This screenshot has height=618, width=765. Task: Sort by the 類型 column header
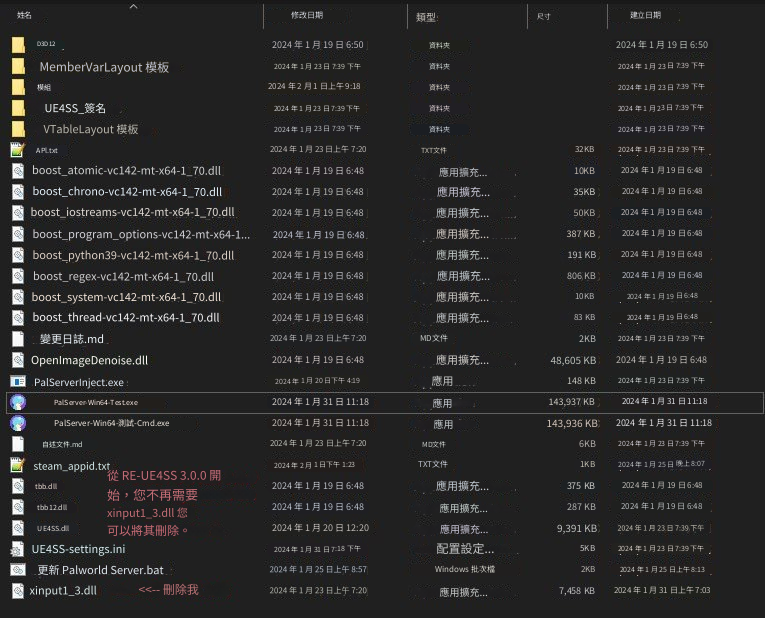(x=426, y=18)
